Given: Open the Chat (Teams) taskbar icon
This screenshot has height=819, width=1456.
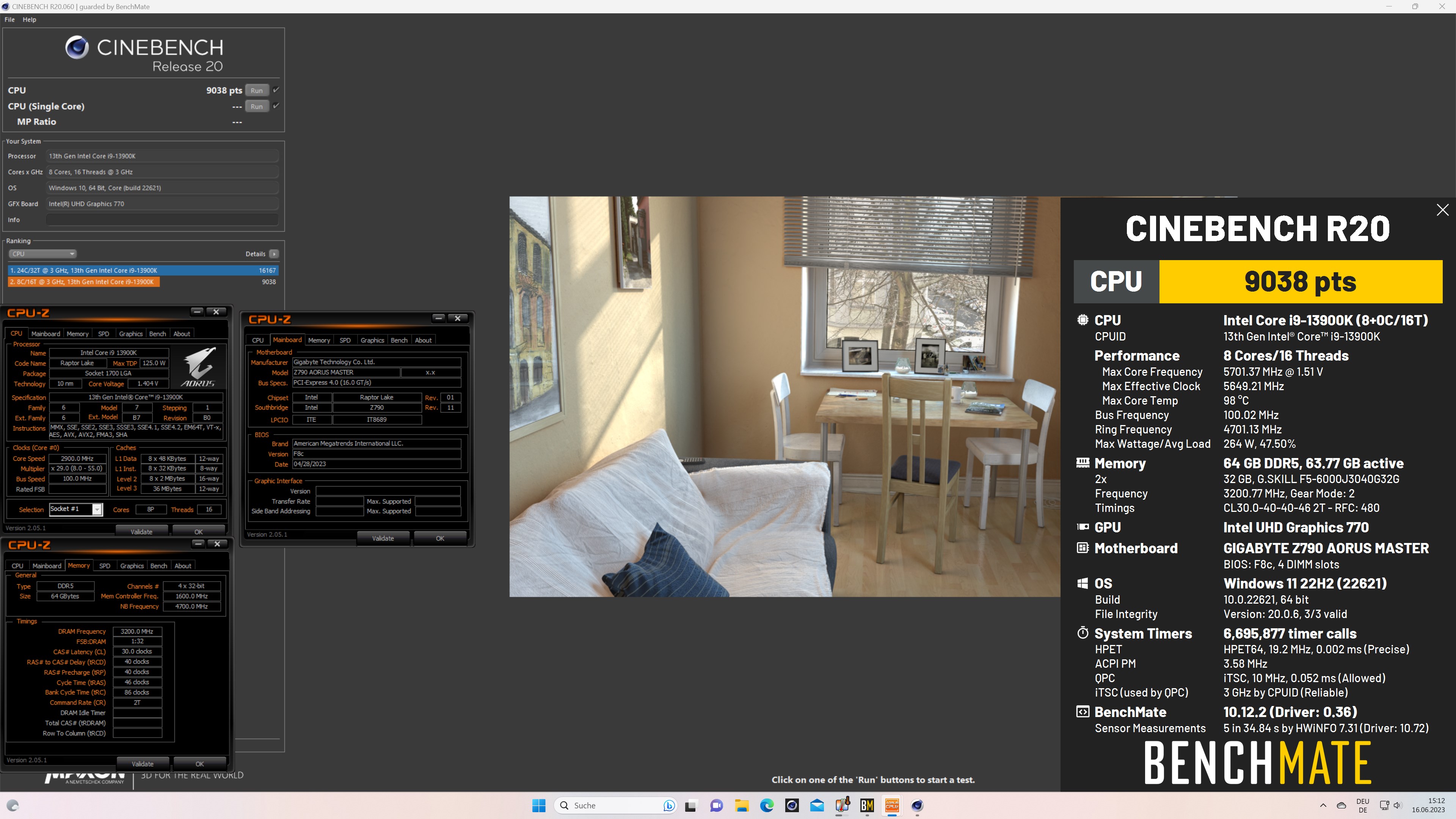Looking at the screenshot, I should point(716,805).
